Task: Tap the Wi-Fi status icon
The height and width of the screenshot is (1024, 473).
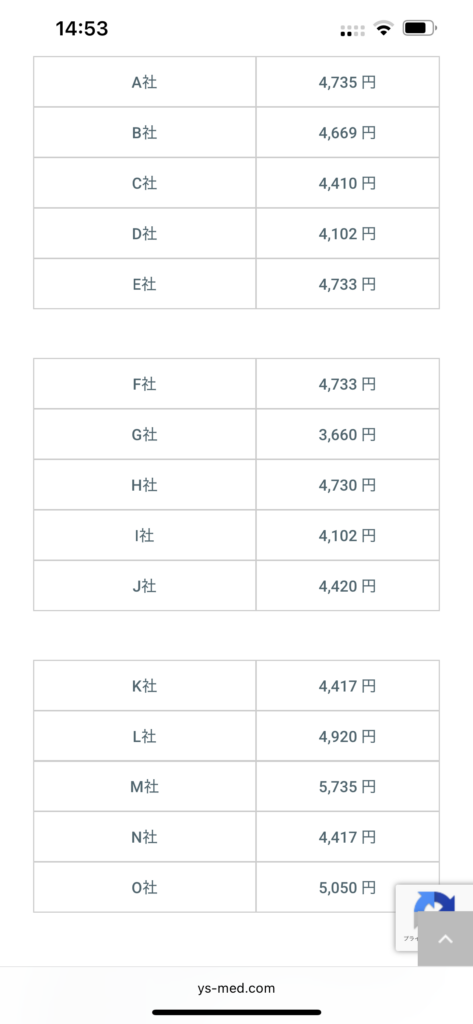Action: point(383,28)
